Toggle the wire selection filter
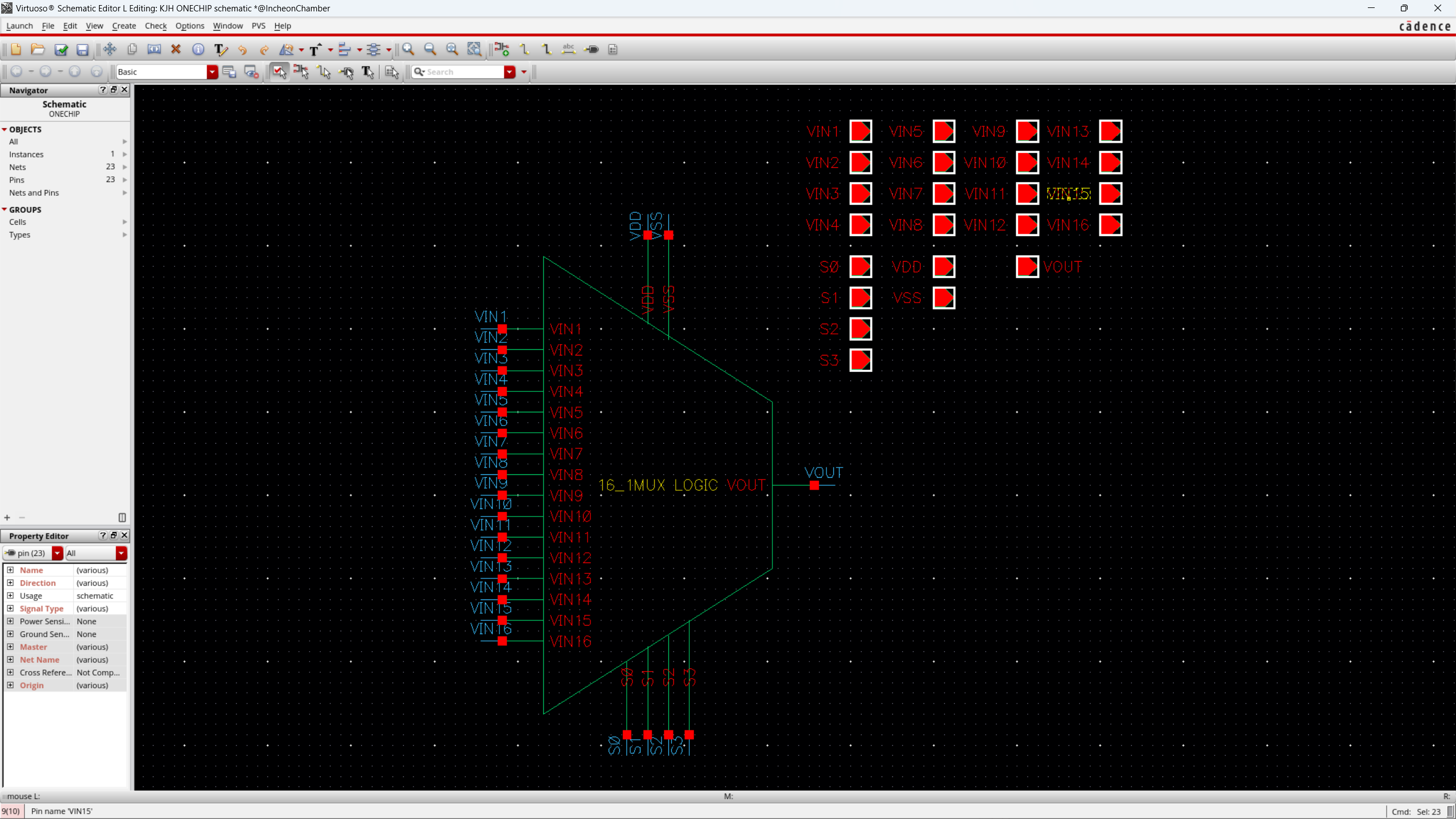This screenshot has height=819, width=1456. [324, 72]
